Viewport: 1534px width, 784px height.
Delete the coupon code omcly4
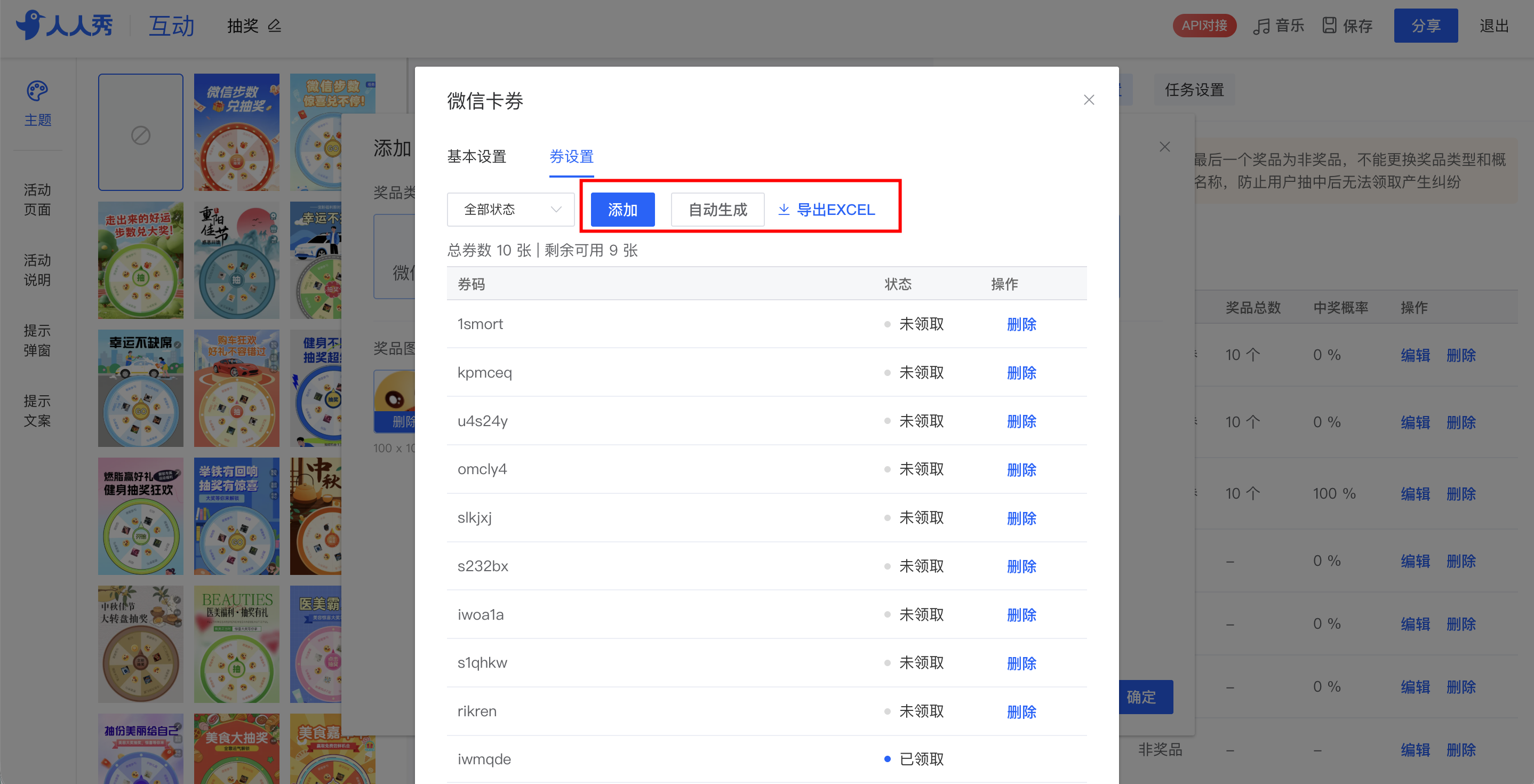[x=1021, y=470]
